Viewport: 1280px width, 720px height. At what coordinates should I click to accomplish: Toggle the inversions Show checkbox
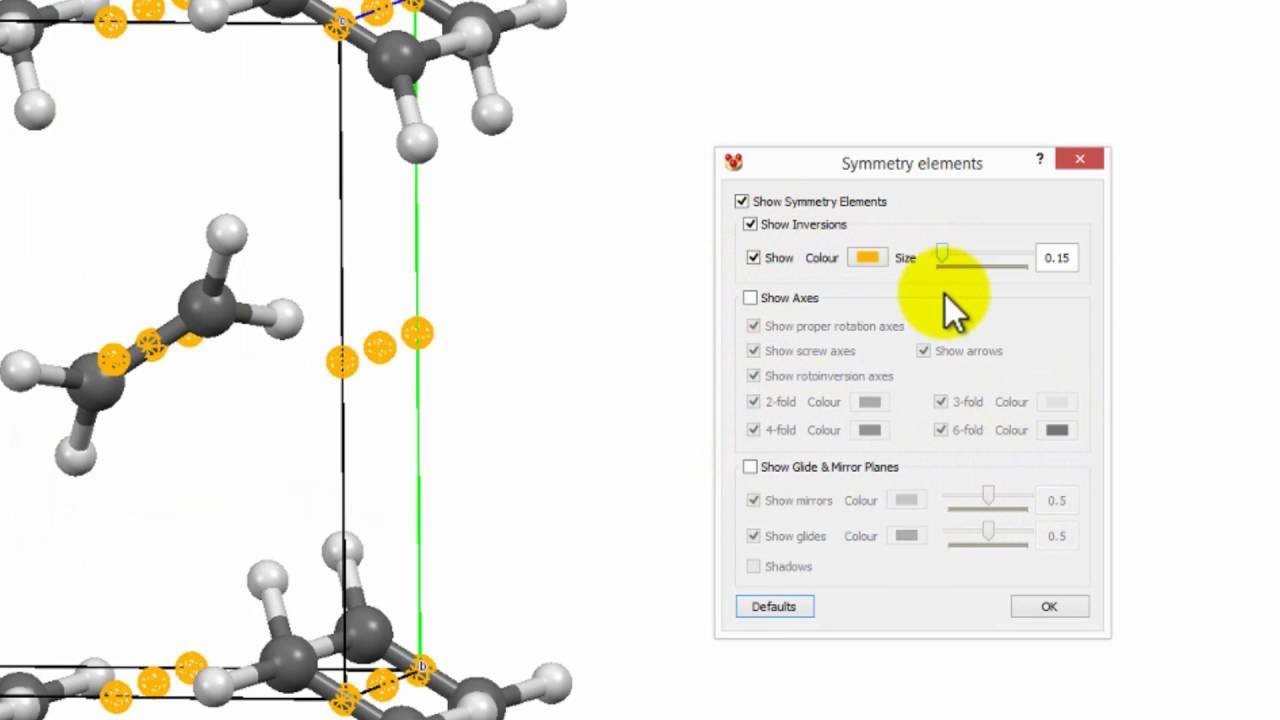click(753, 257)
